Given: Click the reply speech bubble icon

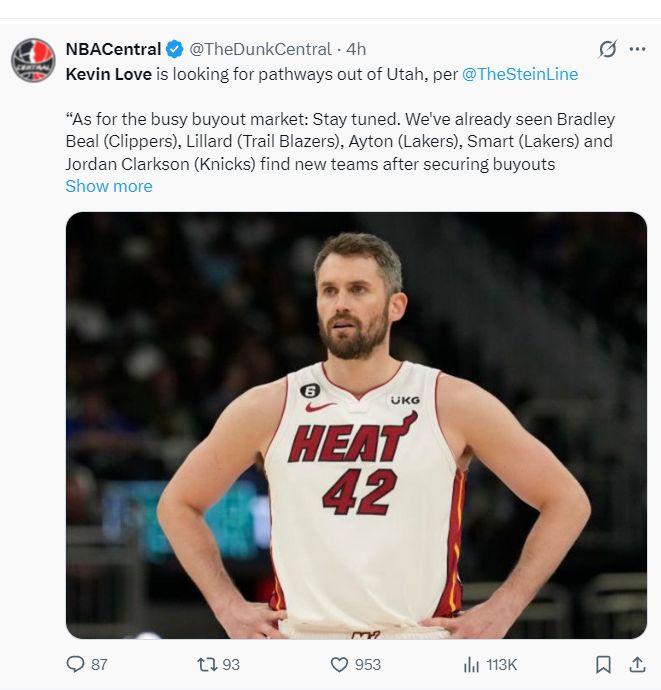Looking at the screenshot, I should coord(75,664).
